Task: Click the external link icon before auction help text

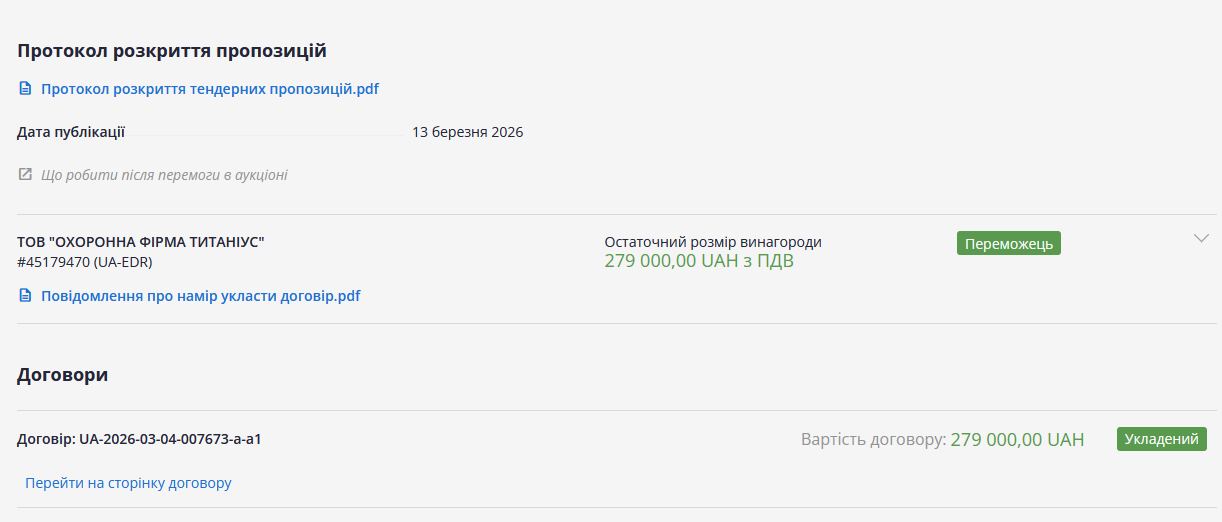Action: coord(26,175)
